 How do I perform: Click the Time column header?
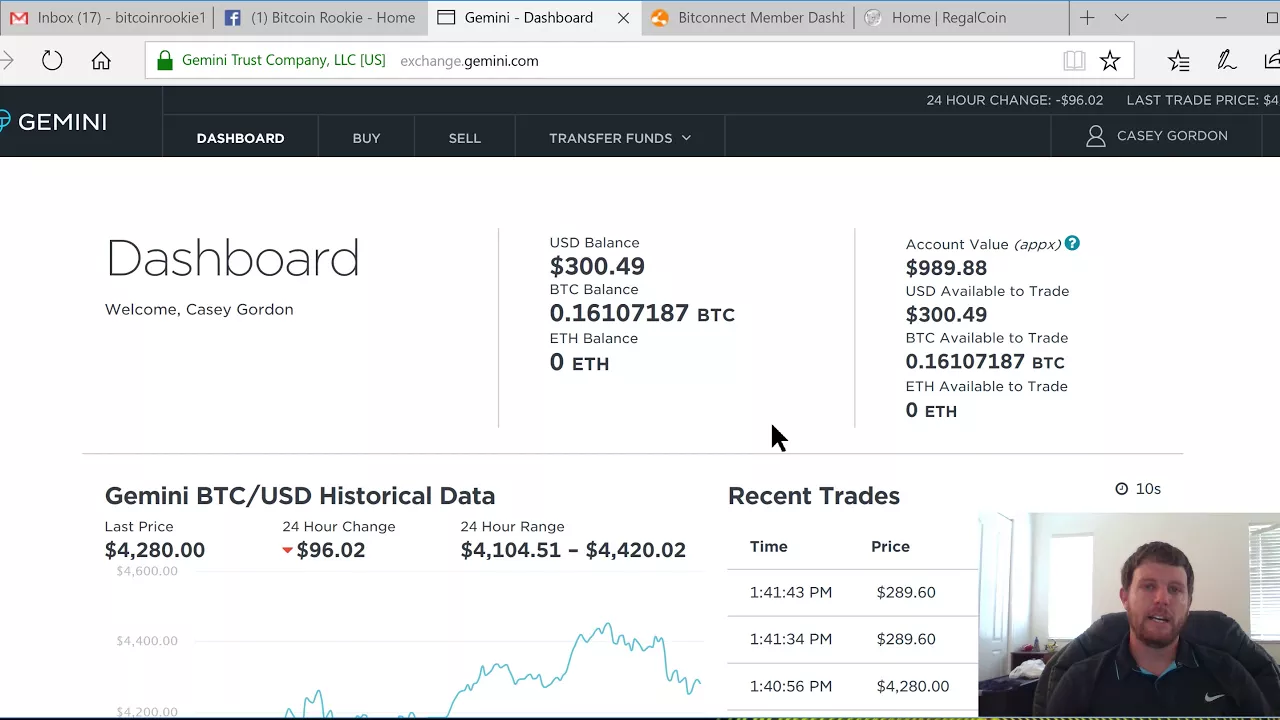click(x=769, y=546)
